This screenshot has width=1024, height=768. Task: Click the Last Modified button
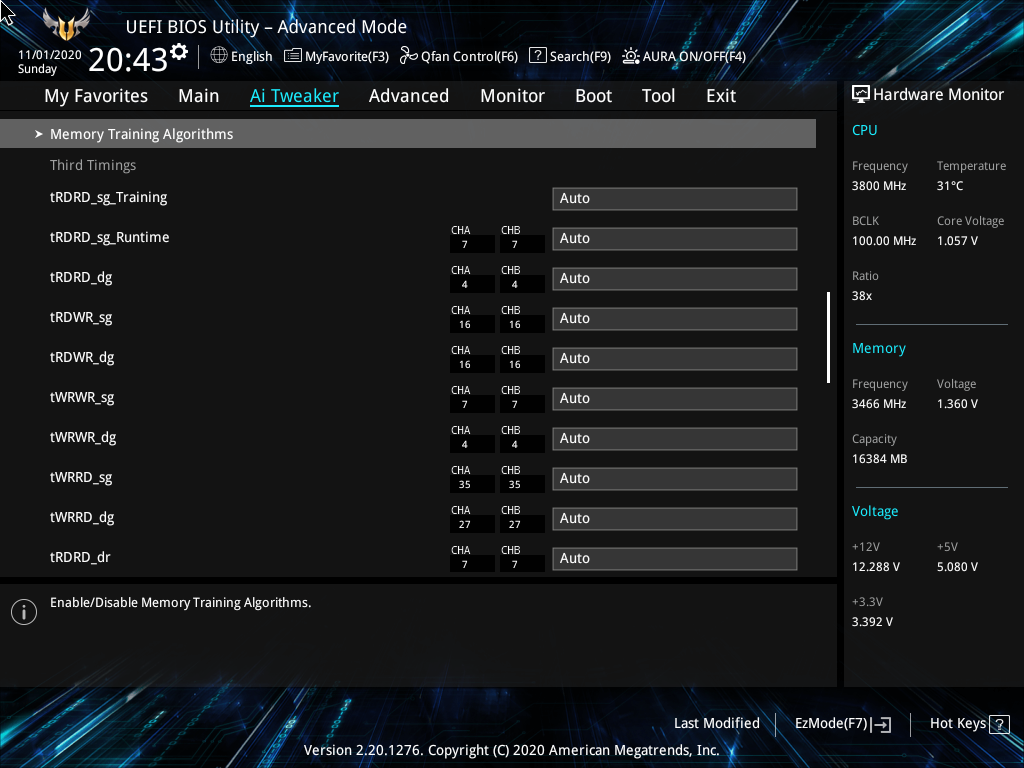(716, 723)
